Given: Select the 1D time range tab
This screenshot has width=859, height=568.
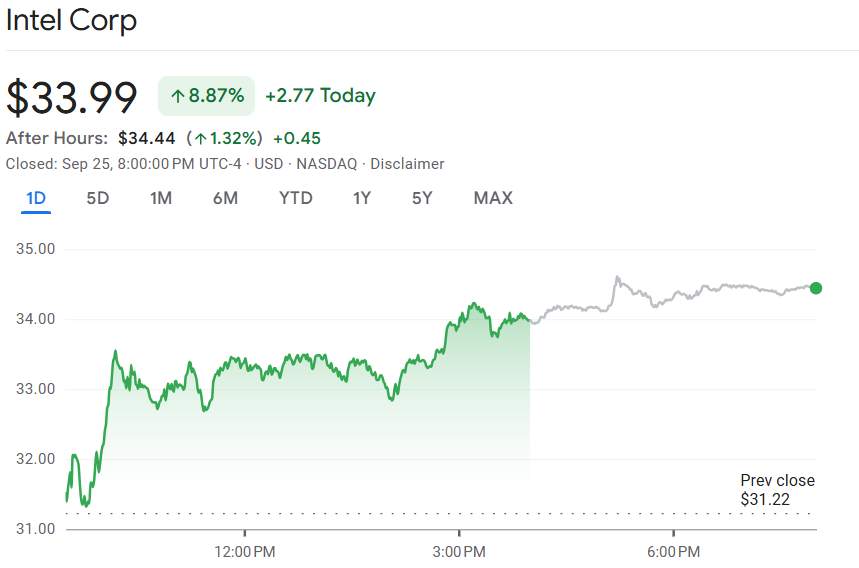Looking at the screenshot, I should 36,198.
